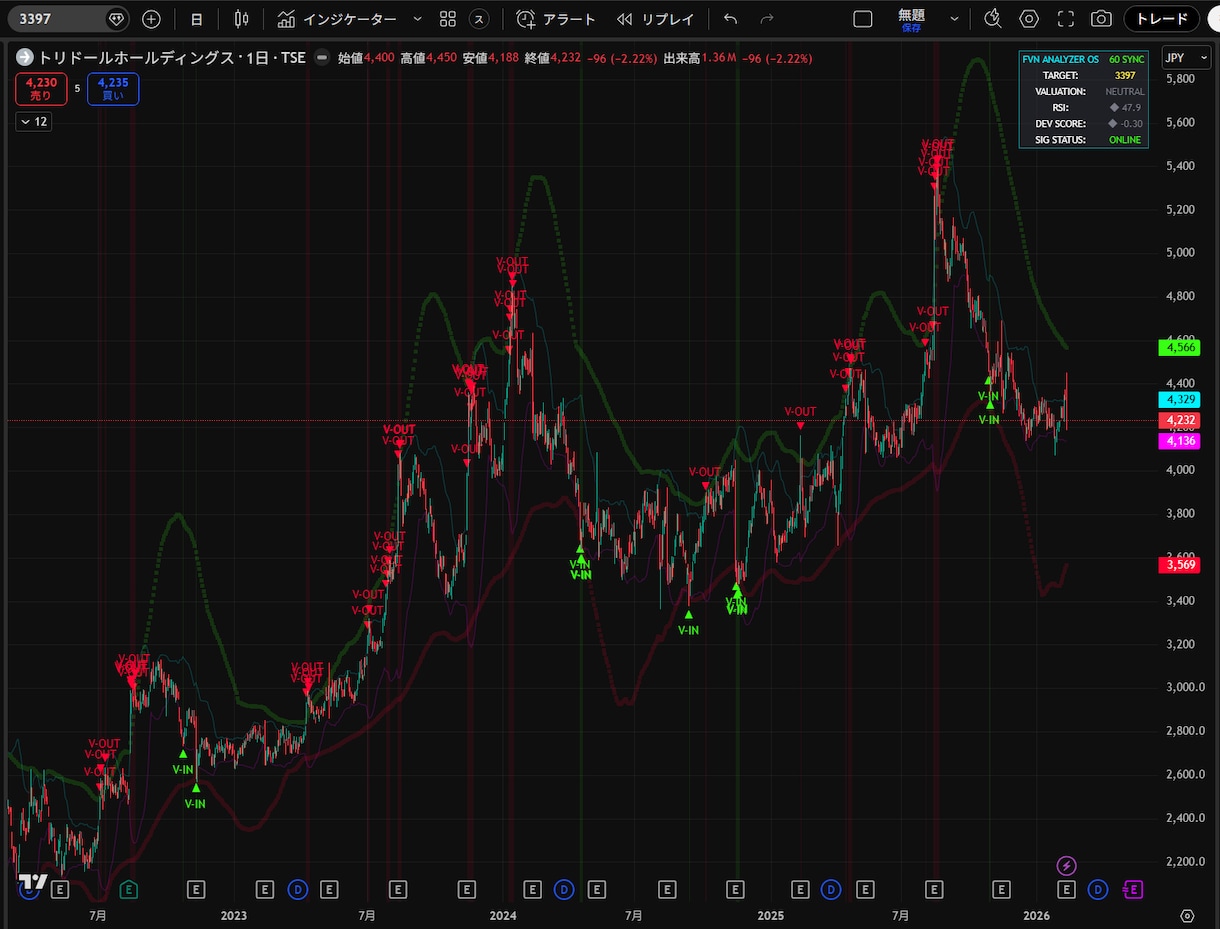The height and width of the screenshot is (929, 1220).
Task: Click the アラート label
Action: [569, 19]
